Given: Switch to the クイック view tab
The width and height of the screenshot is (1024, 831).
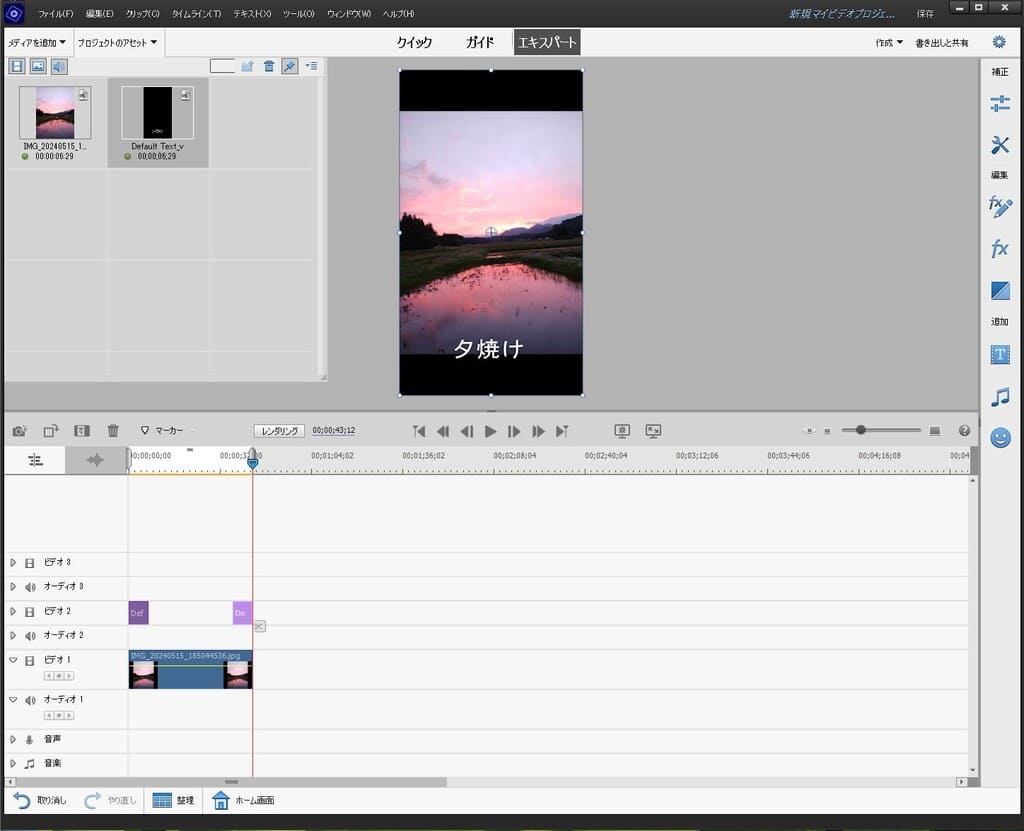Looking at the screenshot, I should tap(414, 43).
